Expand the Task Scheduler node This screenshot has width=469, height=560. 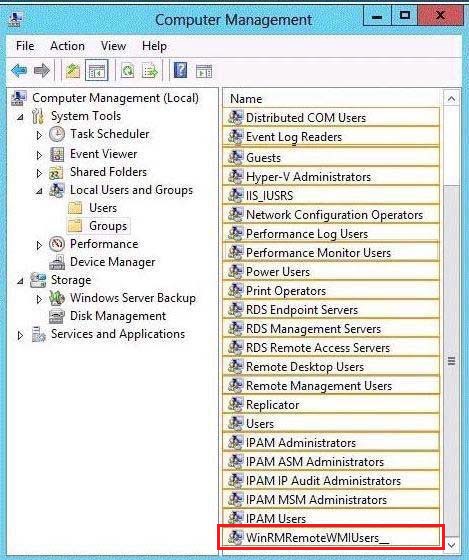click(x=39, y=135)
